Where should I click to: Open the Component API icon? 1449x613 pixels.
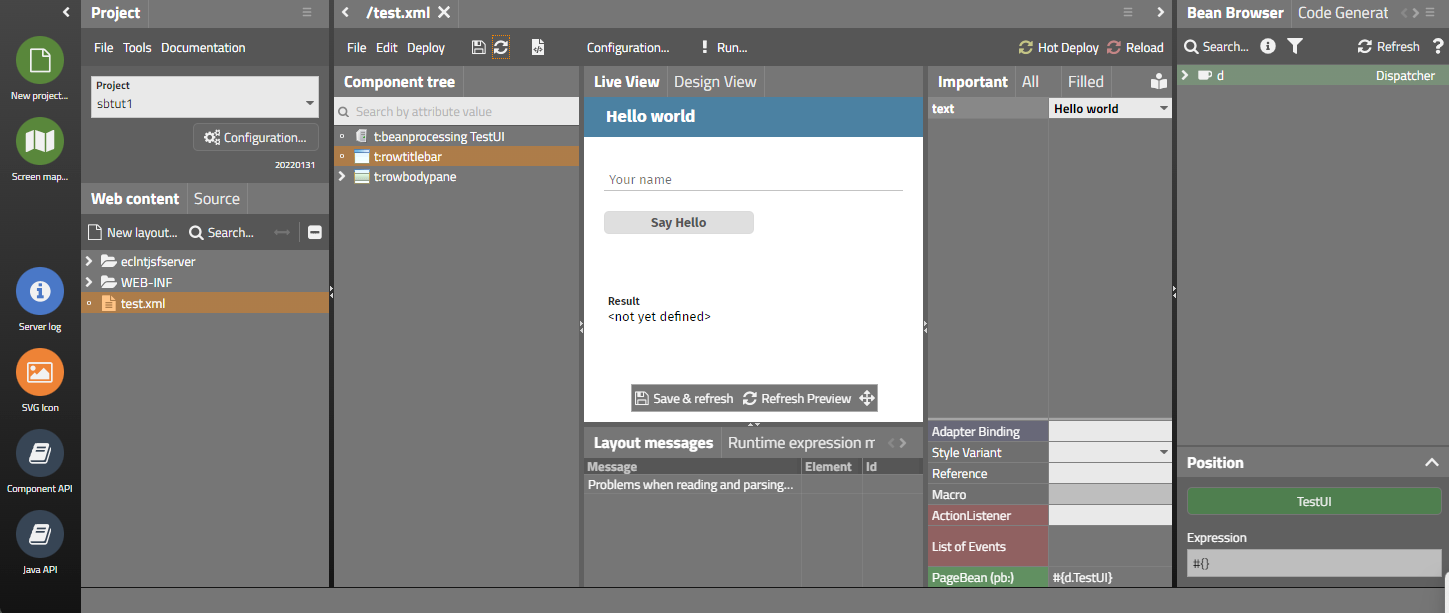[40, 453]
